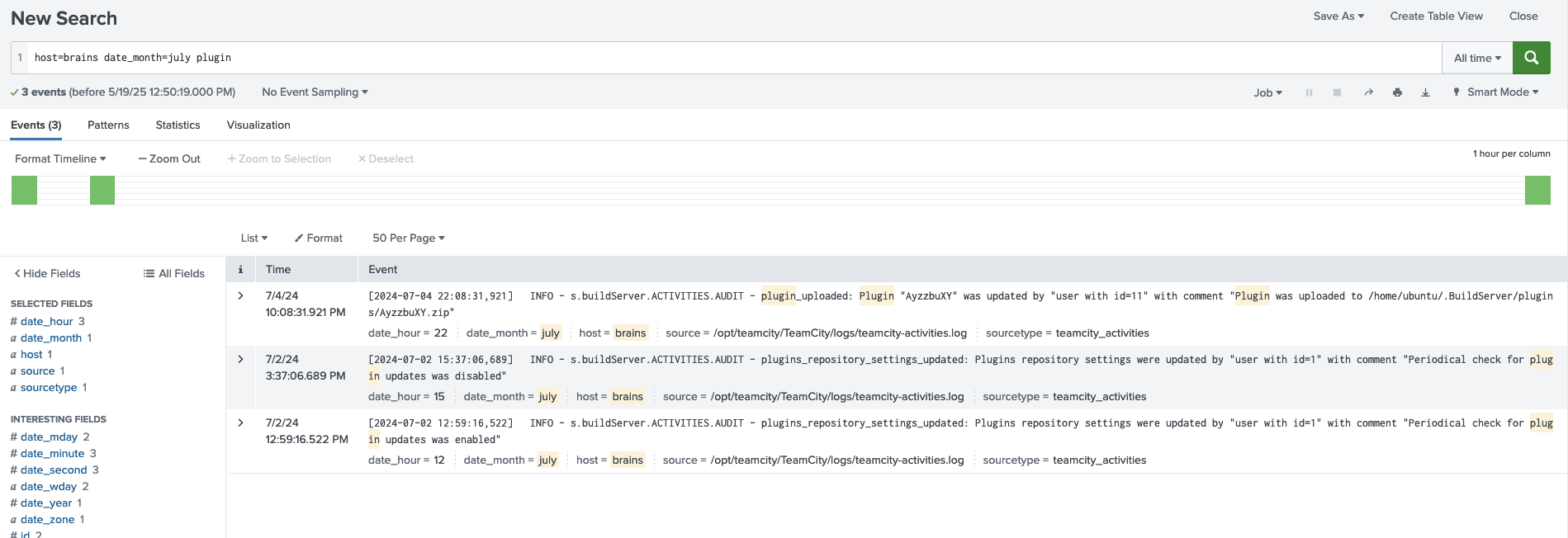This screenshot has width=1568, height=538.
Task: Click Create Table View
Action: tap(1436, 16)
